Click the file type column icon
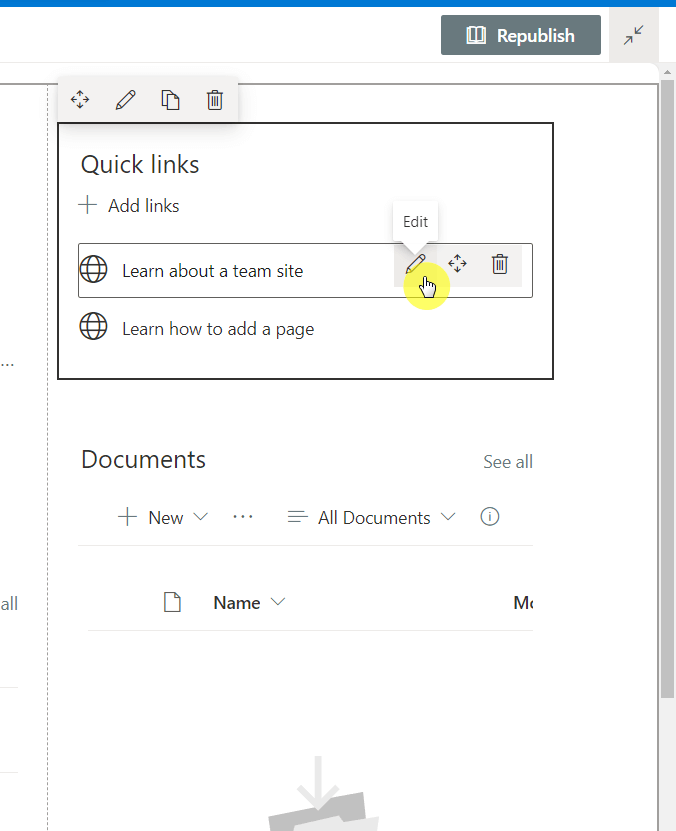Screen dimensions: 676x831 172,602
